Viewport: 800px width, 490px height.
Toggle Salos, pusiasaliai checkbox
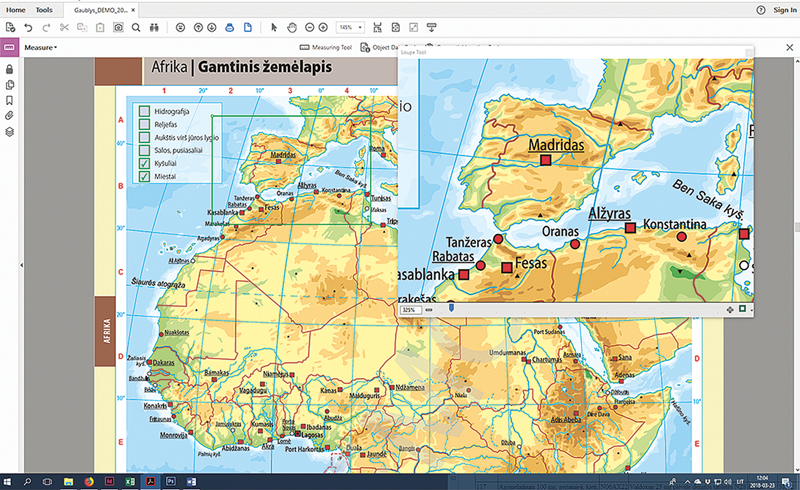tap(144, 150)
